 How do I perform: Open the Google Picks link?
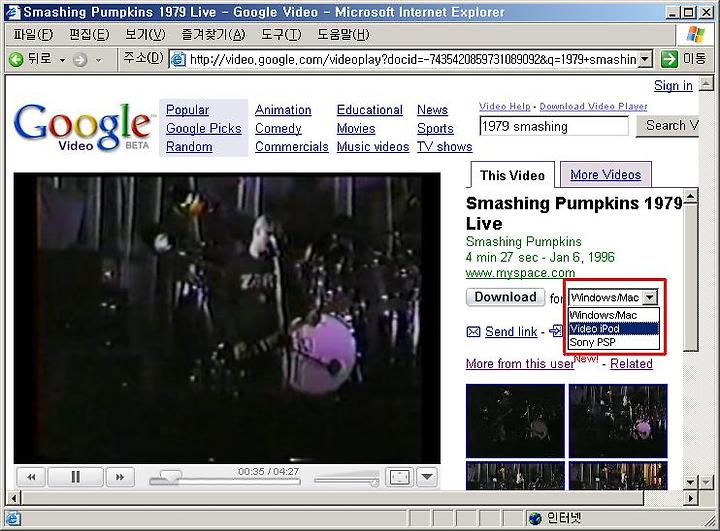click(203, 128)
